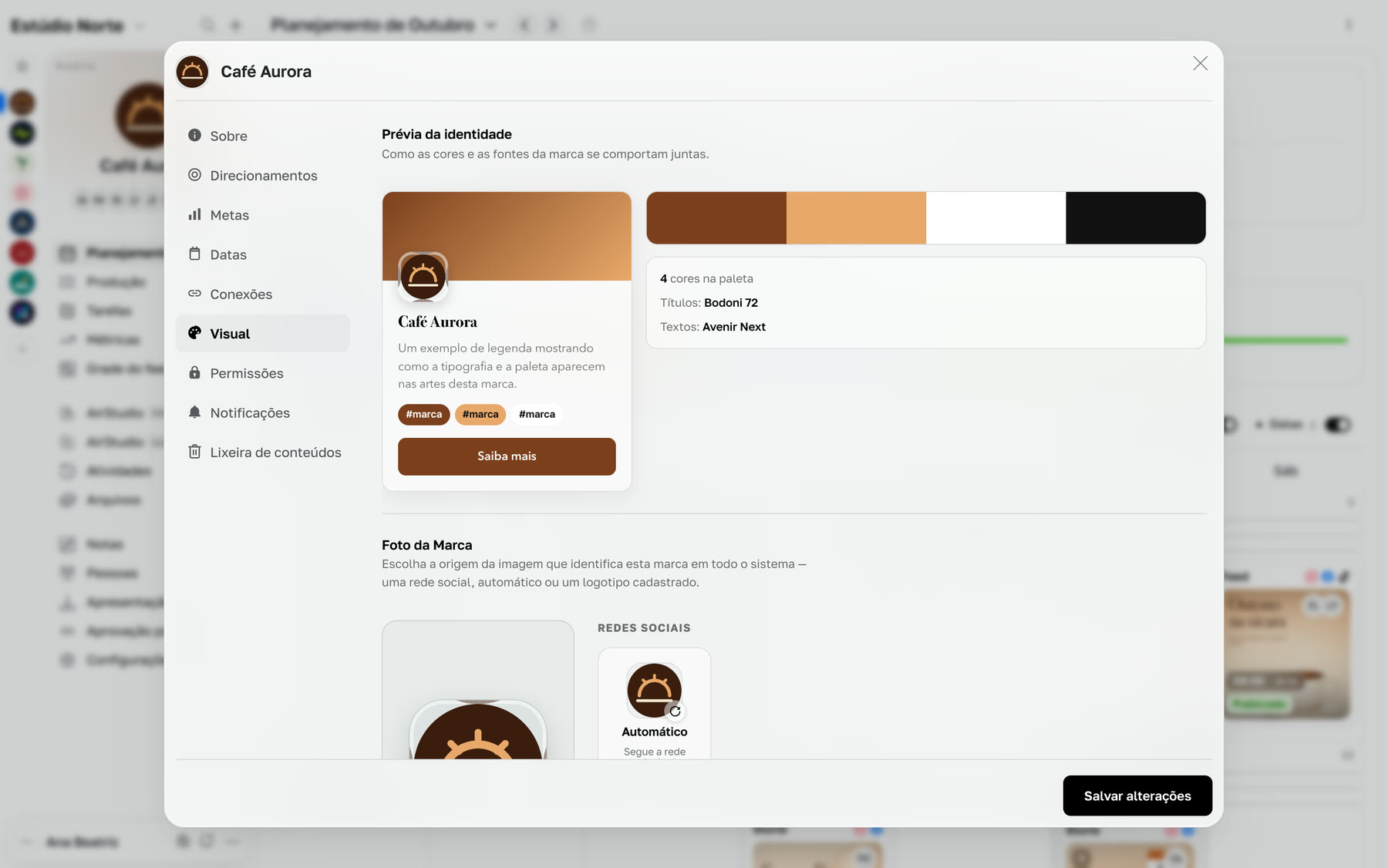1388x868 pixels.
Task: Click the Metas bar chart icon
Action: 194,214
